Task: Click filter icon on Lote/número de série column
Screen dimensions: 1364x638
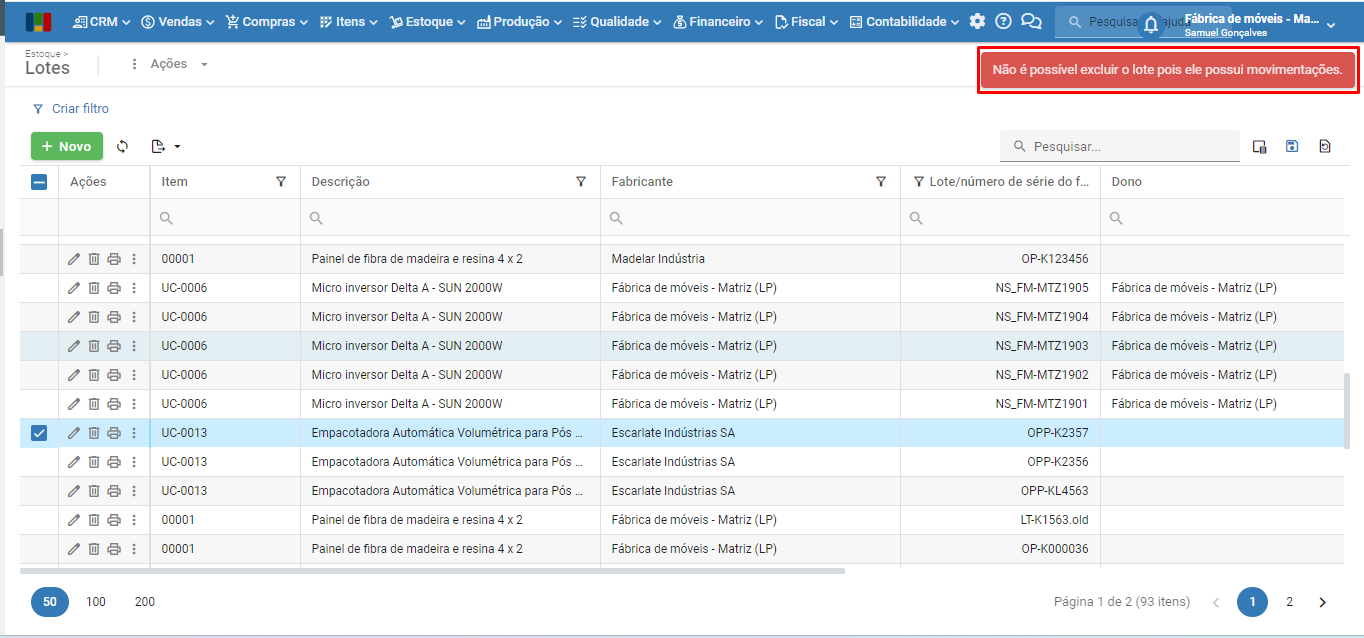Action: [x=919, y=182]
